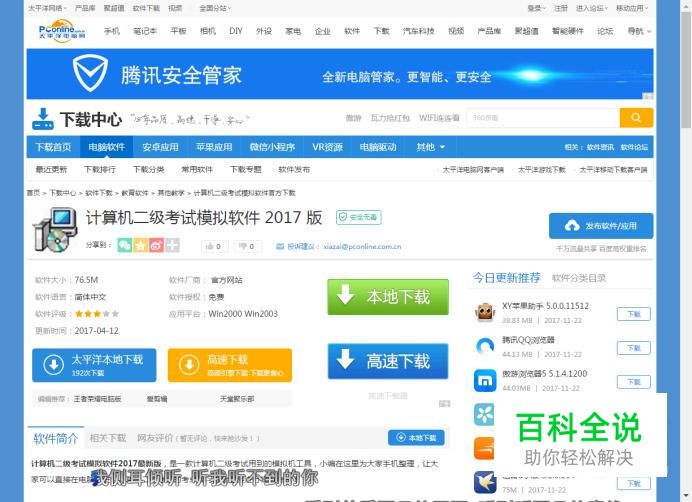Click 手机 in the top site menu
The image size is (692, 502).
pyautogui.click(x=112, y=31)
